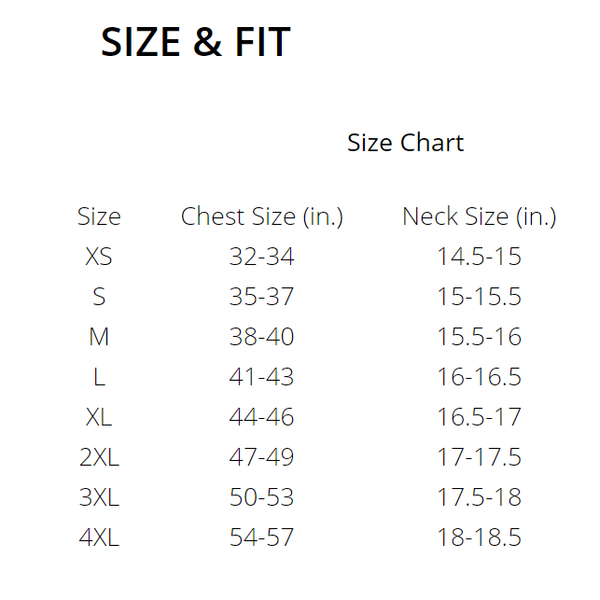
Task: Click neck measurement 16-16.5
Action: coord(479,377)
